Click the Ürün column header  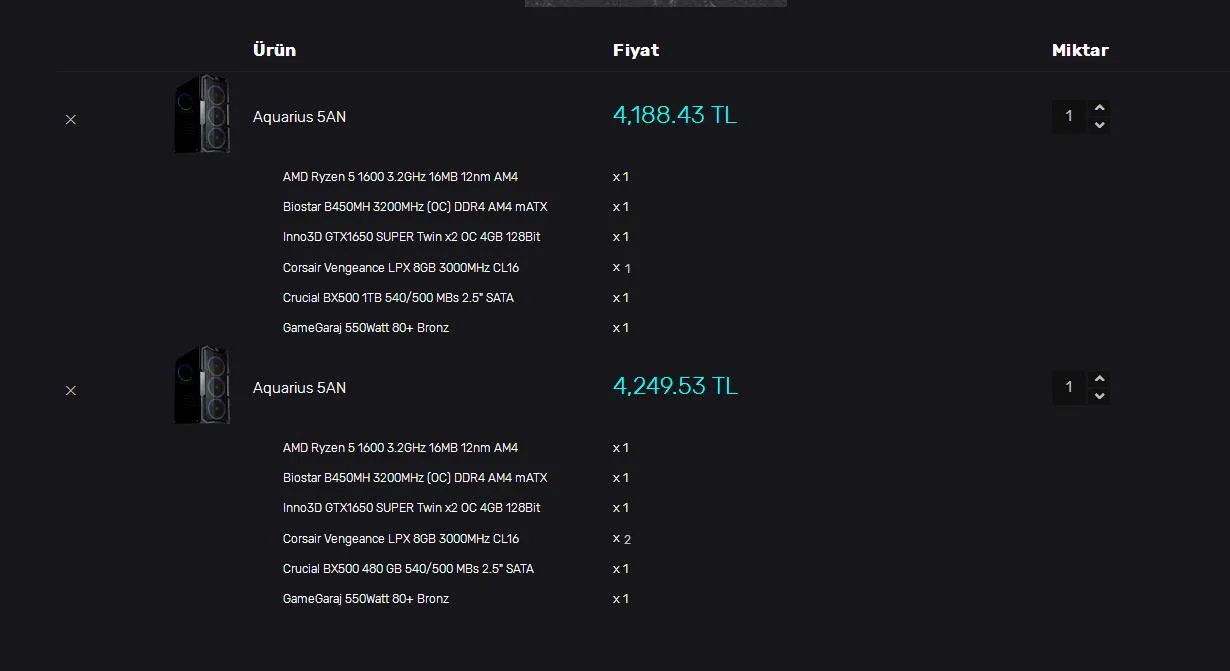[274, 50]
